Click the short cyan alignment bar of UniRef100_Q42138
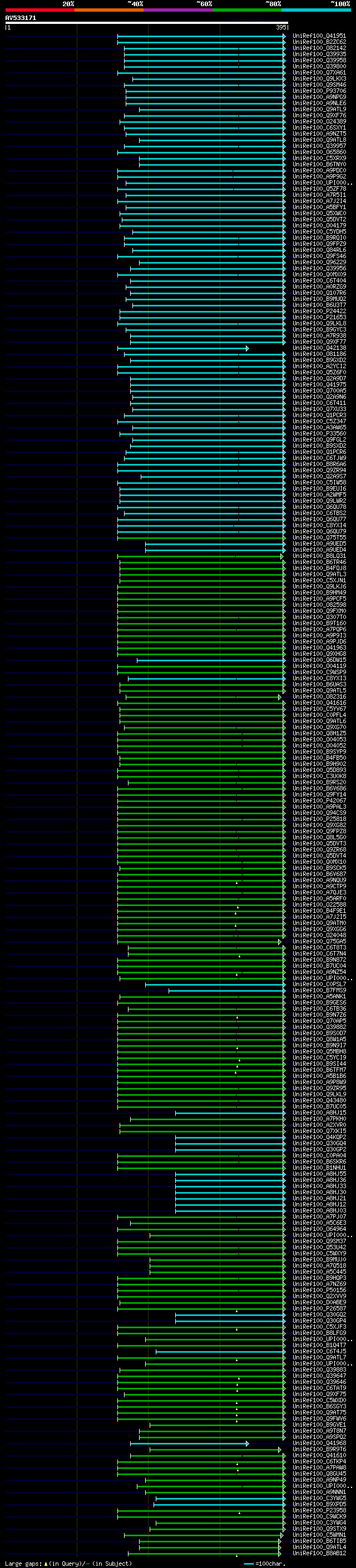 coord(182,348)
